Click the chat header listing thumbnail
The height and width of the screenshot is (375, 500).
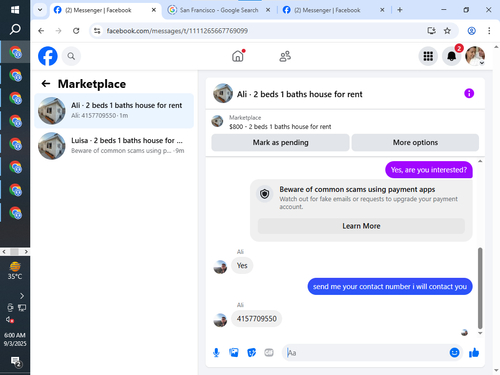coord(223,93)
